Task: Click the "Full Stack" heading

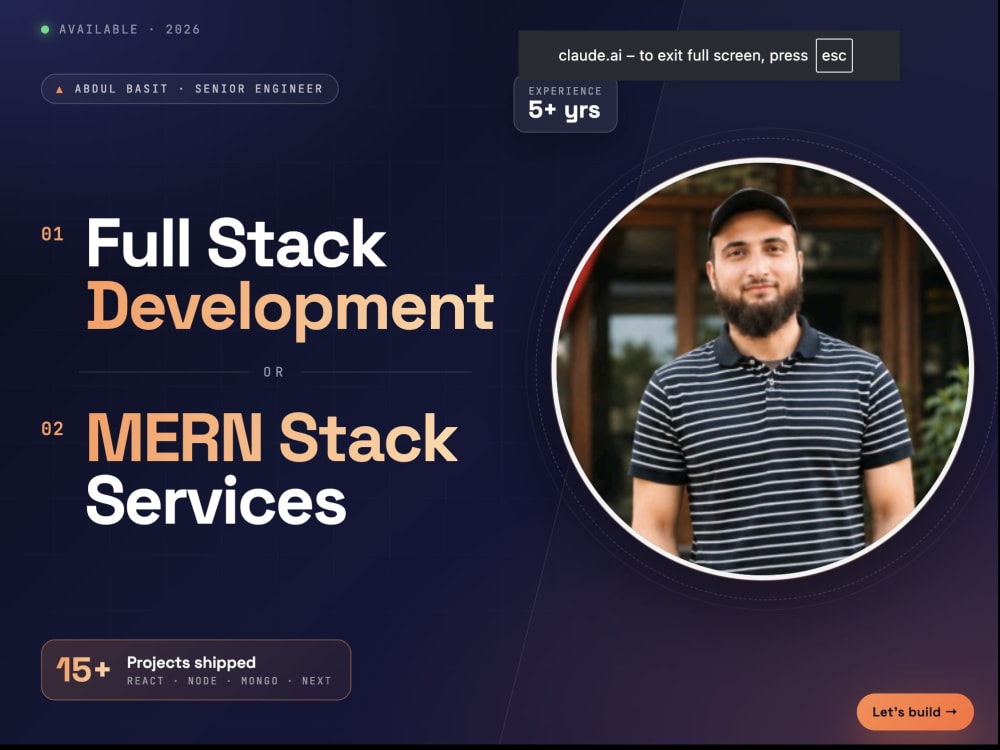Action: tap(236, 243)
